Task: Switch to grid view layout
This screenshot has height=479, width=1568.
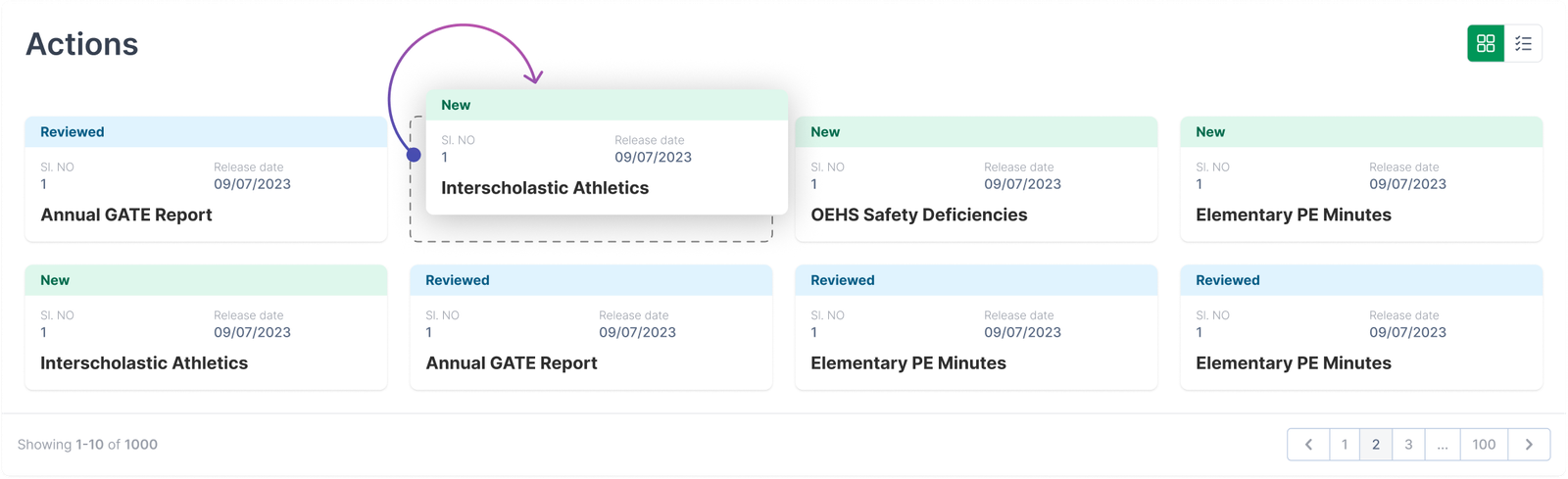Action: (1486, 43)
